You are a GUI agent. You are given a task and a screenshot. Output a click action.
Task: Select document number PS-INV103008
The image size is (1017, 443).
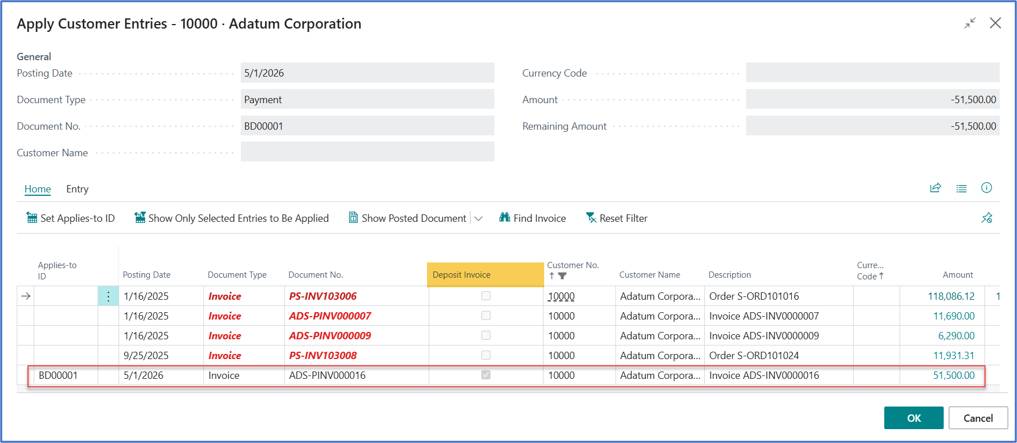[x=322, y=355]
